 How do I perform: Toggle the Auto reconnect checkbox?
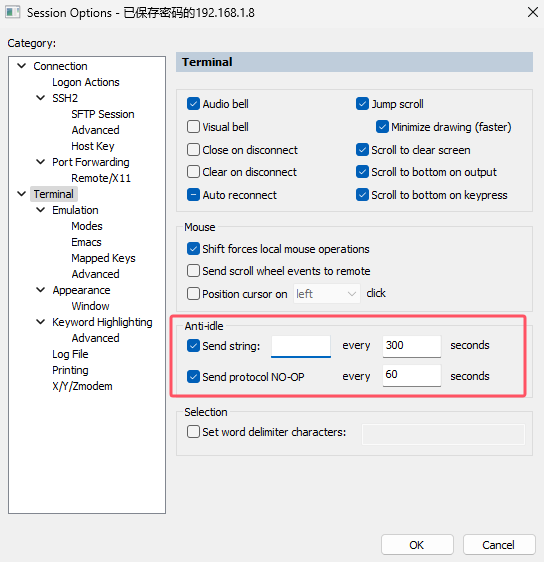tap(193, 195)
